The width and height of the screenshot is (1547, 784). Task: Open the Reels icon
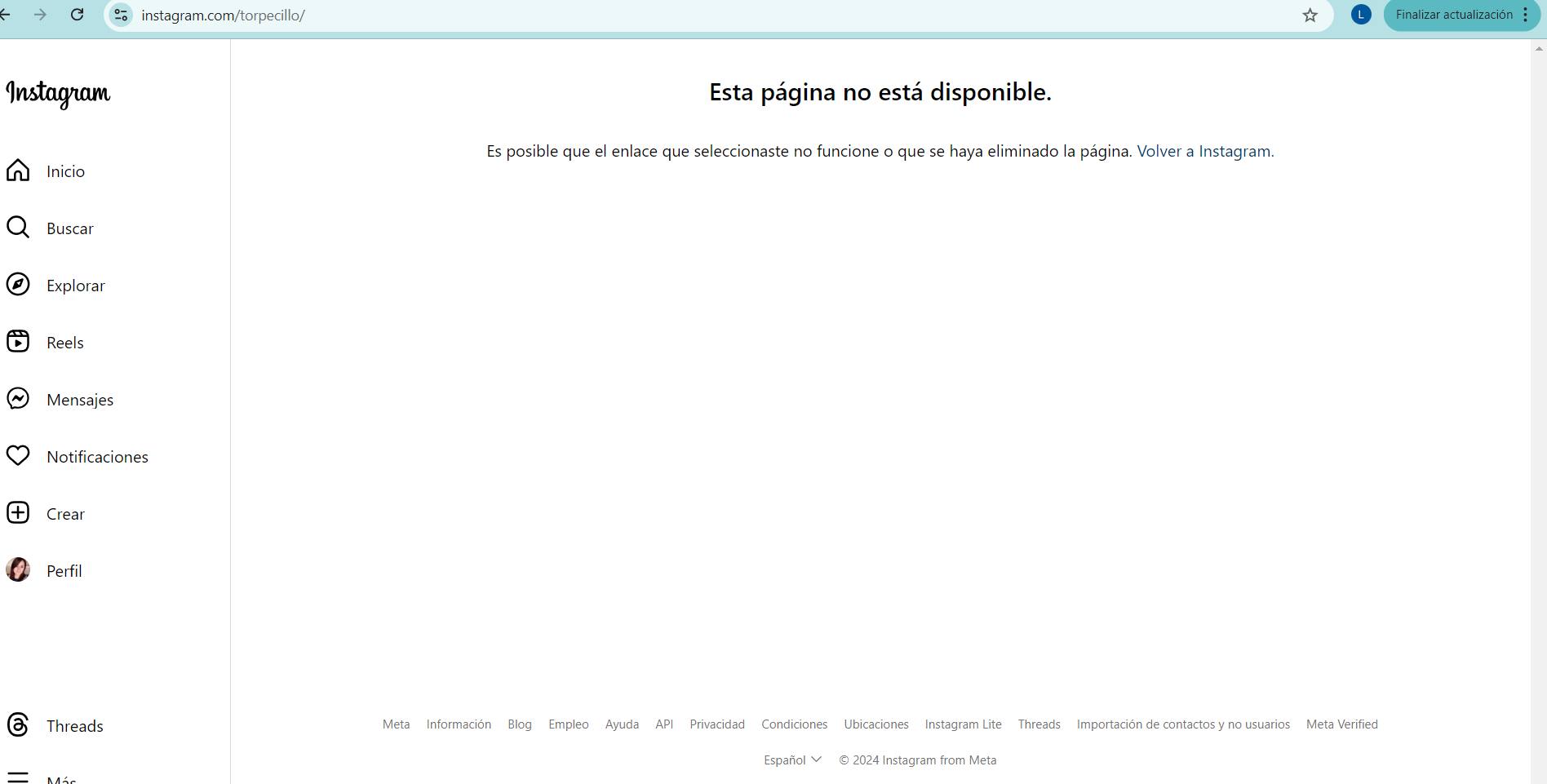[x=18, y=342]
